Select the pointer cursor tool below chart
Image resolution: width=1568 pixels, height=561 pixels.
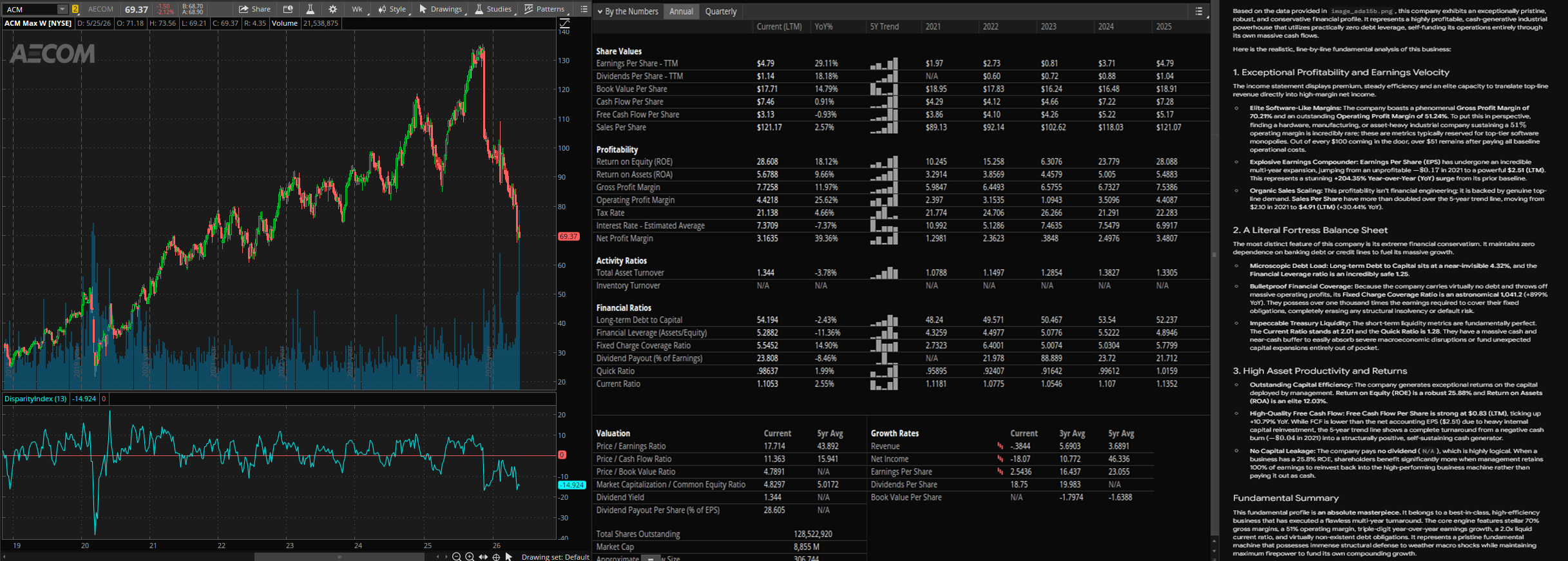pos(509,556)
